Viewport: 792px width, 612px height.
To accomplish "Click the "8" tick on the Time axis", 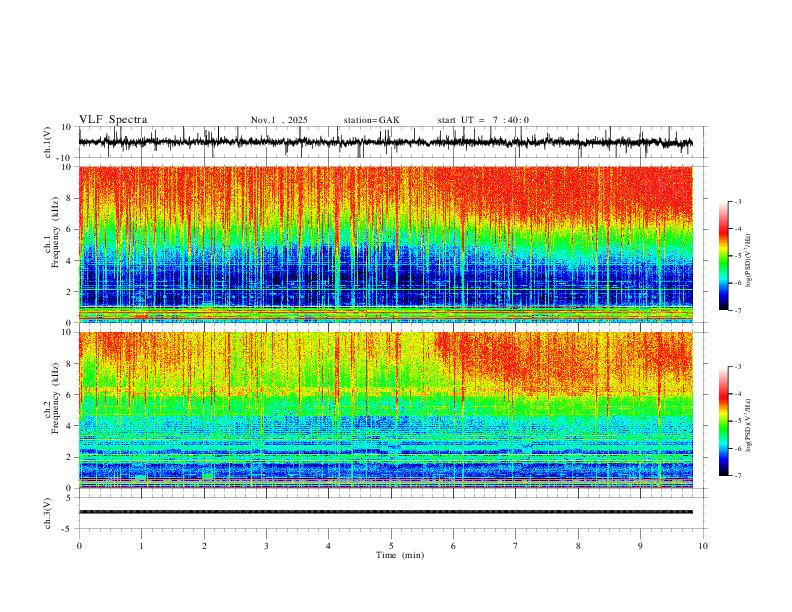I will [x=578, y=546].
